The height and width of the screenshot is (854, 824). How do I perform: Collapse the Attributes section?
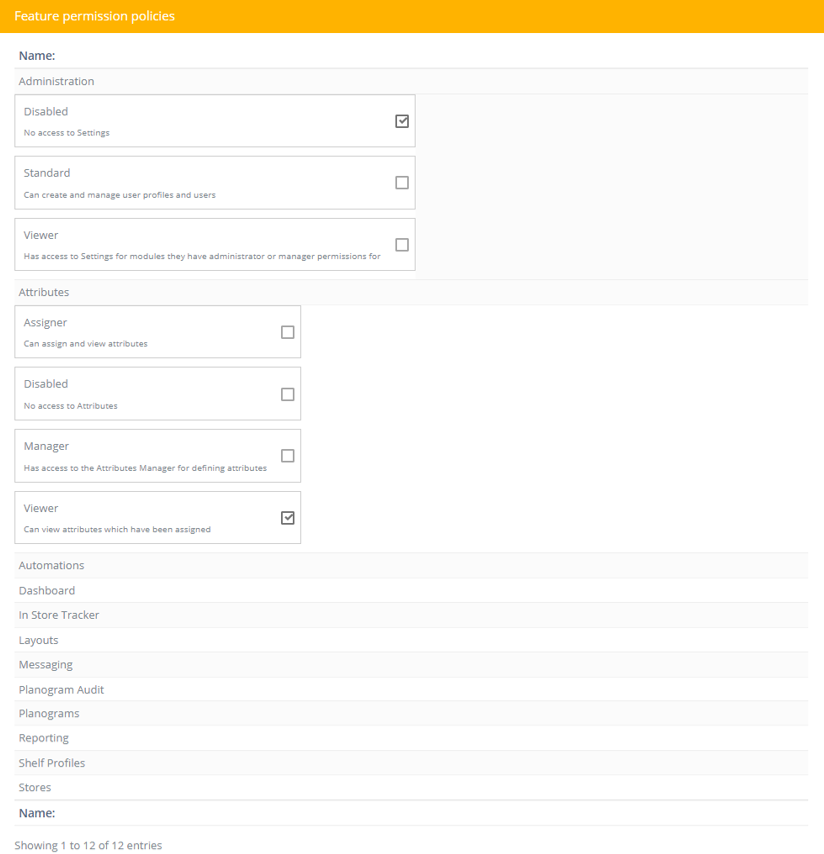tap(411, 292)
